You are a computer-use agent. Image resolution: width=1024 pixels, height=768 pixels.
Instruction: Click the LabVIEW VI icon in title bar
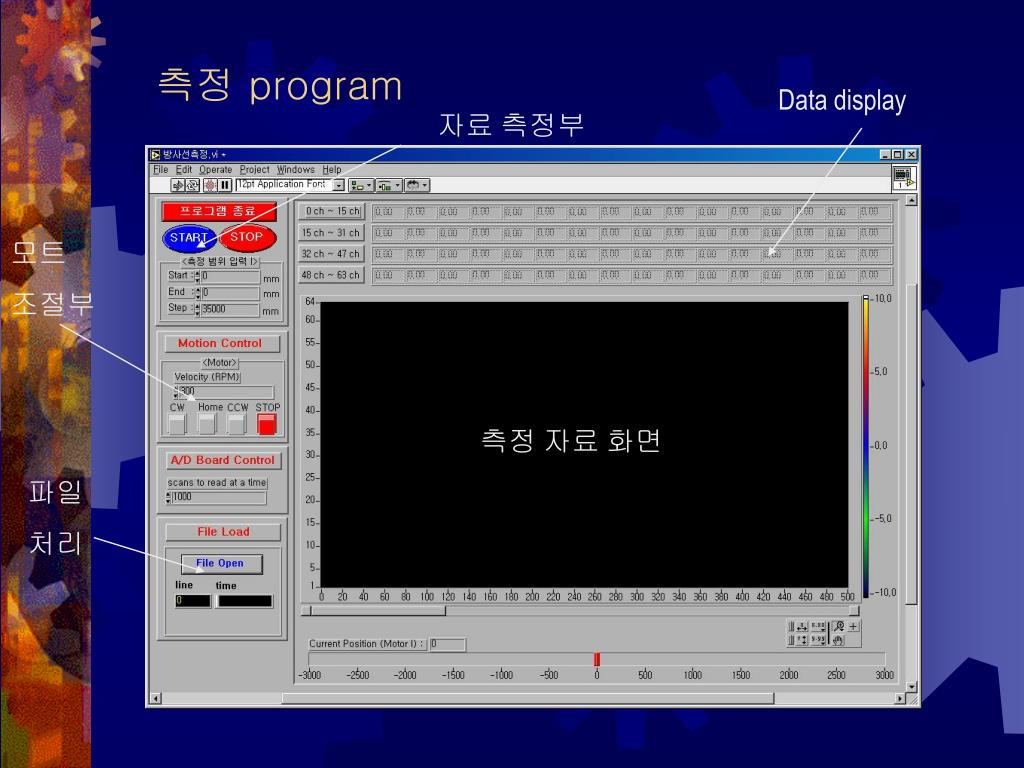tap(155, 155)
